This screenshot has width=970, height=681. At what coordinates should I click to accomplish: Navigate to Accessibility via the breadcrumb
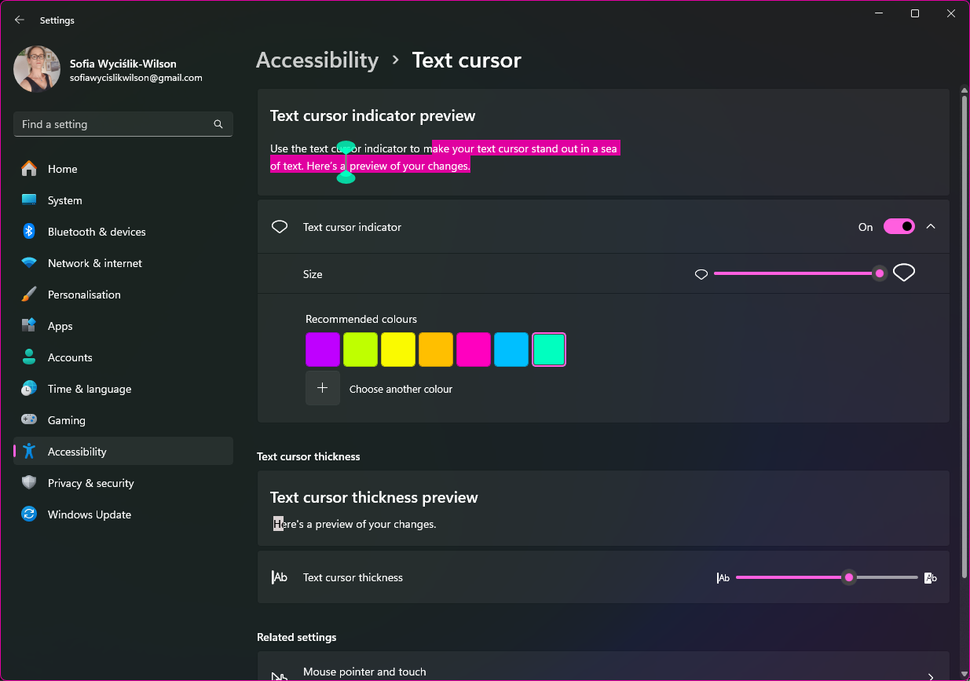317,60
